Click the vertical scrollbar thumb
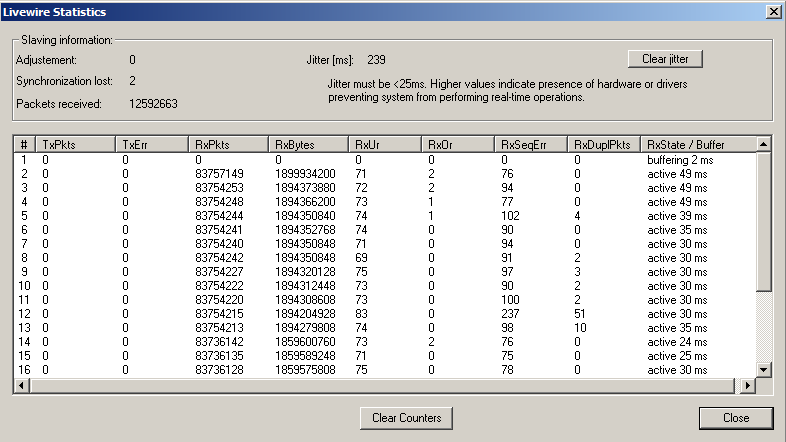This screenshot has width=786, height=442. point(763,222)
